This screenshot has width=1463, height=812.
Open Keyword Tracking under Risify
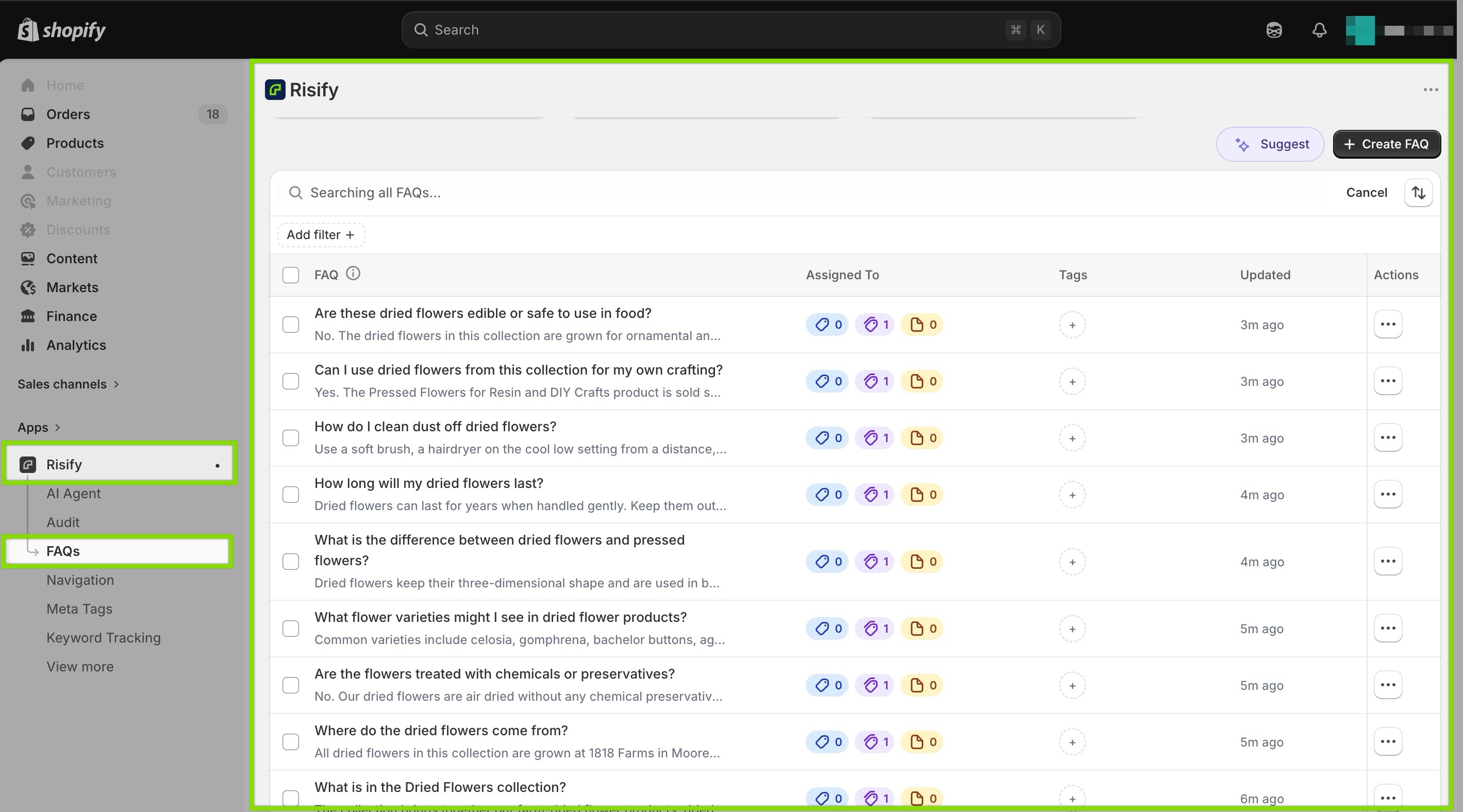104,638
